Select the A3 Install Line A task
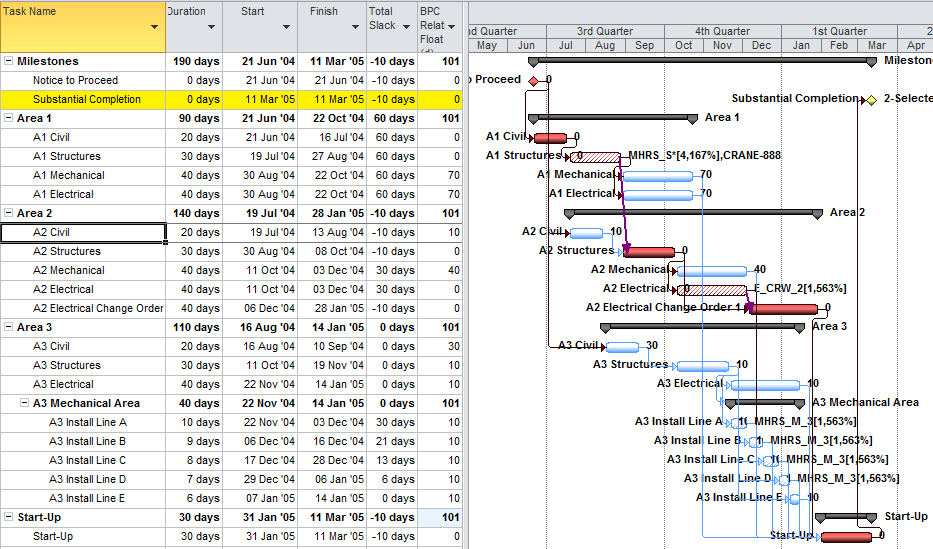Screen dimensions: 933x549 tap(87, 423)
